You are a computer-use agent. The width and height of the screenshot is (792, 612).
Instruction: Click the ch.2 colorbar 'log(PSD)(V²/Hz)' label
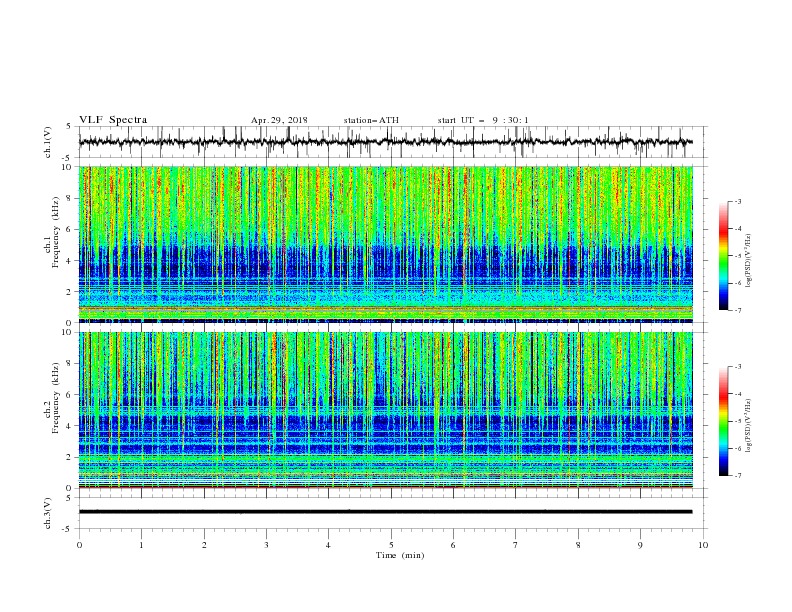coord(749,425)
